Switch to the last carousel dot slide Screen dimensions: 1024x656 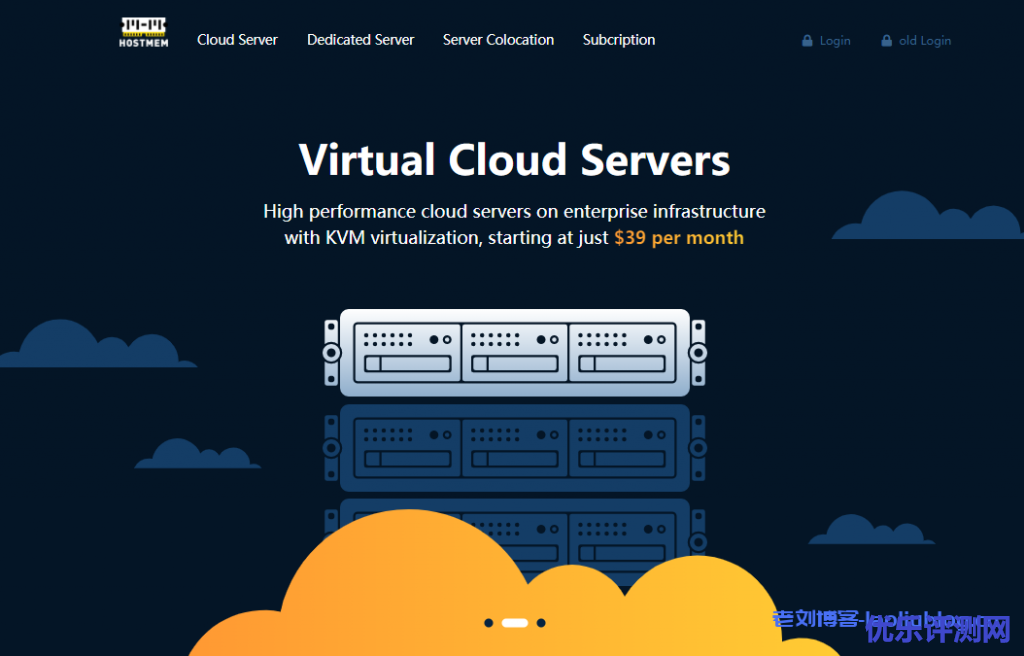[541, 623]
